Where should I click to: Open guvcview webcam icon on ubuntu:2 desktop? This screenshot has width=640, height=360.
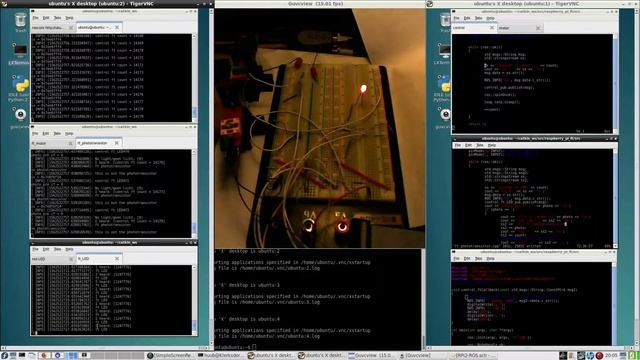20,116
